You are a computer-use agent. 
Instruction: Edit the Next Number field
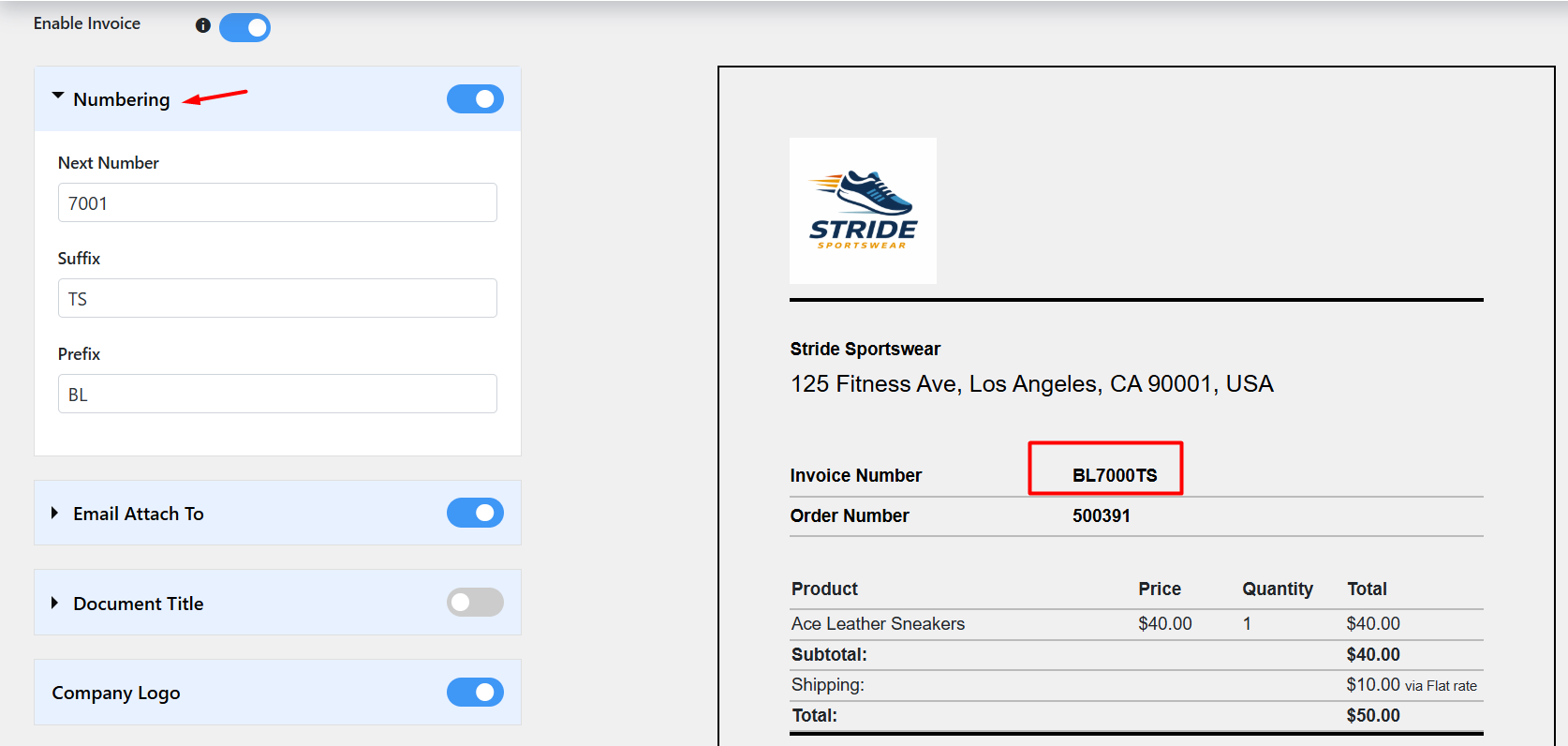click(x=277, y=202)
